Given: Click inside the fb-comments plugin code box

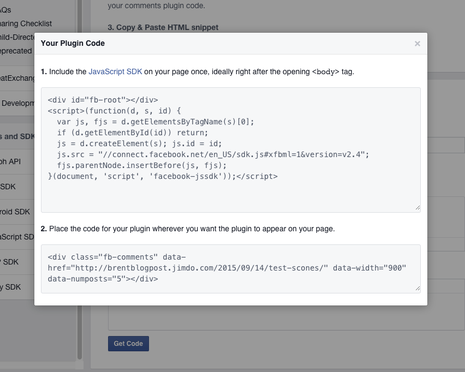Looking at the screenshot, I should coord(231,269).
